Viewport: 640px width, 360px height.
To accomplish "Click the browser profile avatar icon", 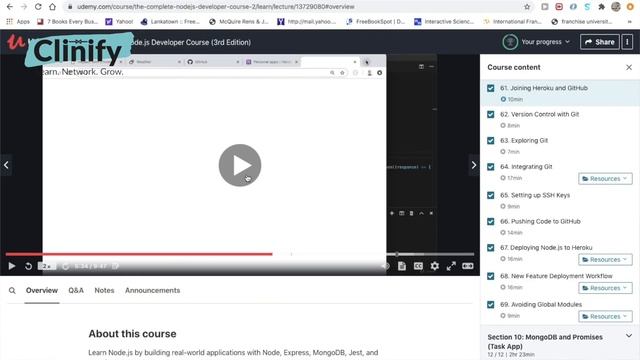I will (616, 7).
